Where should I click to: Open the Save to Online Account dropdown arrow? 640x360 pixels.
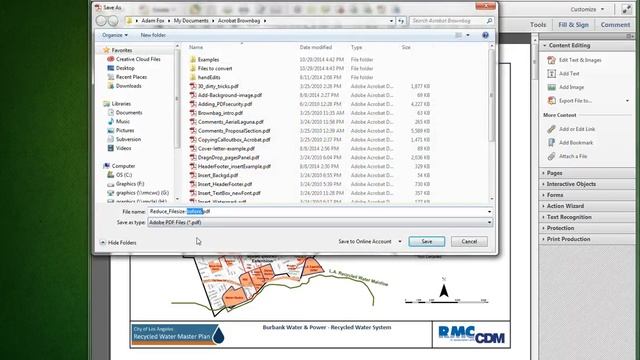coord(400,242)
